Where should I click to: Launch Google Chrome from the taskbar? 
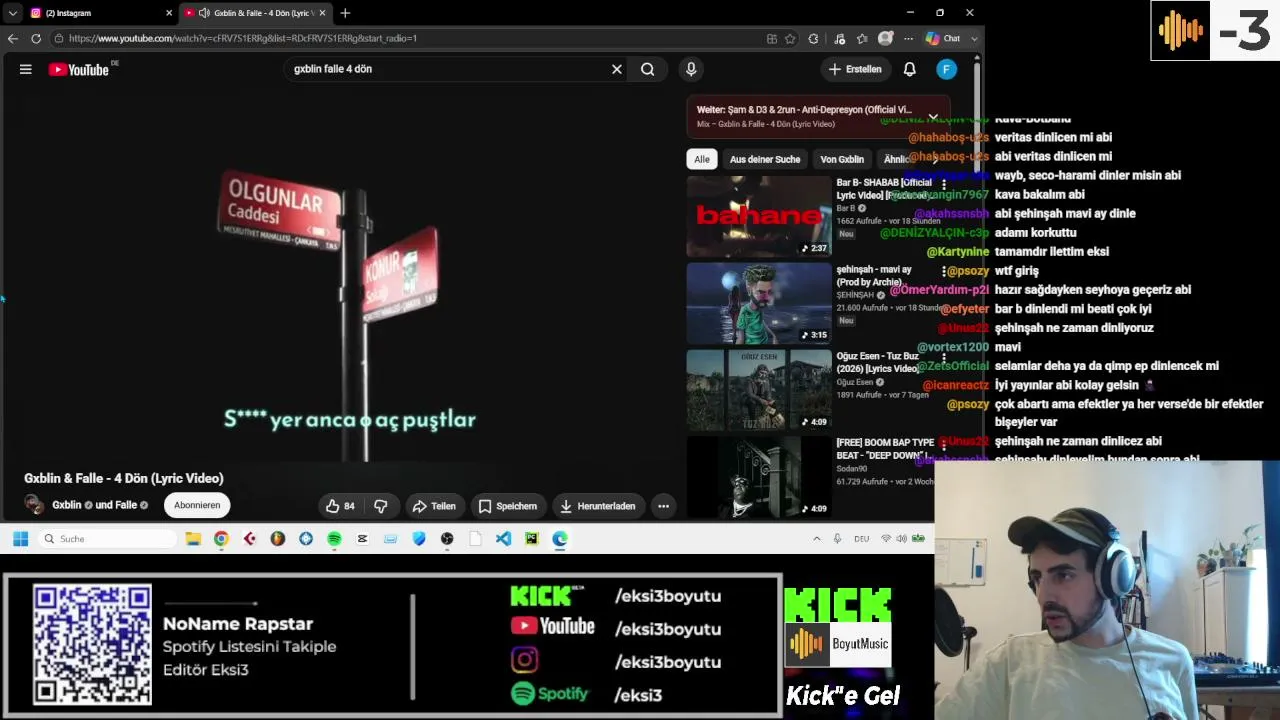221,539
